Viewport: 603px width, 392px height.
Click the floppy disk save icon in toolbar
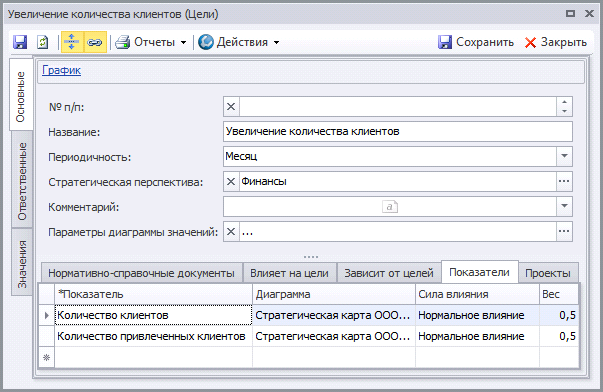coord(20,42)
